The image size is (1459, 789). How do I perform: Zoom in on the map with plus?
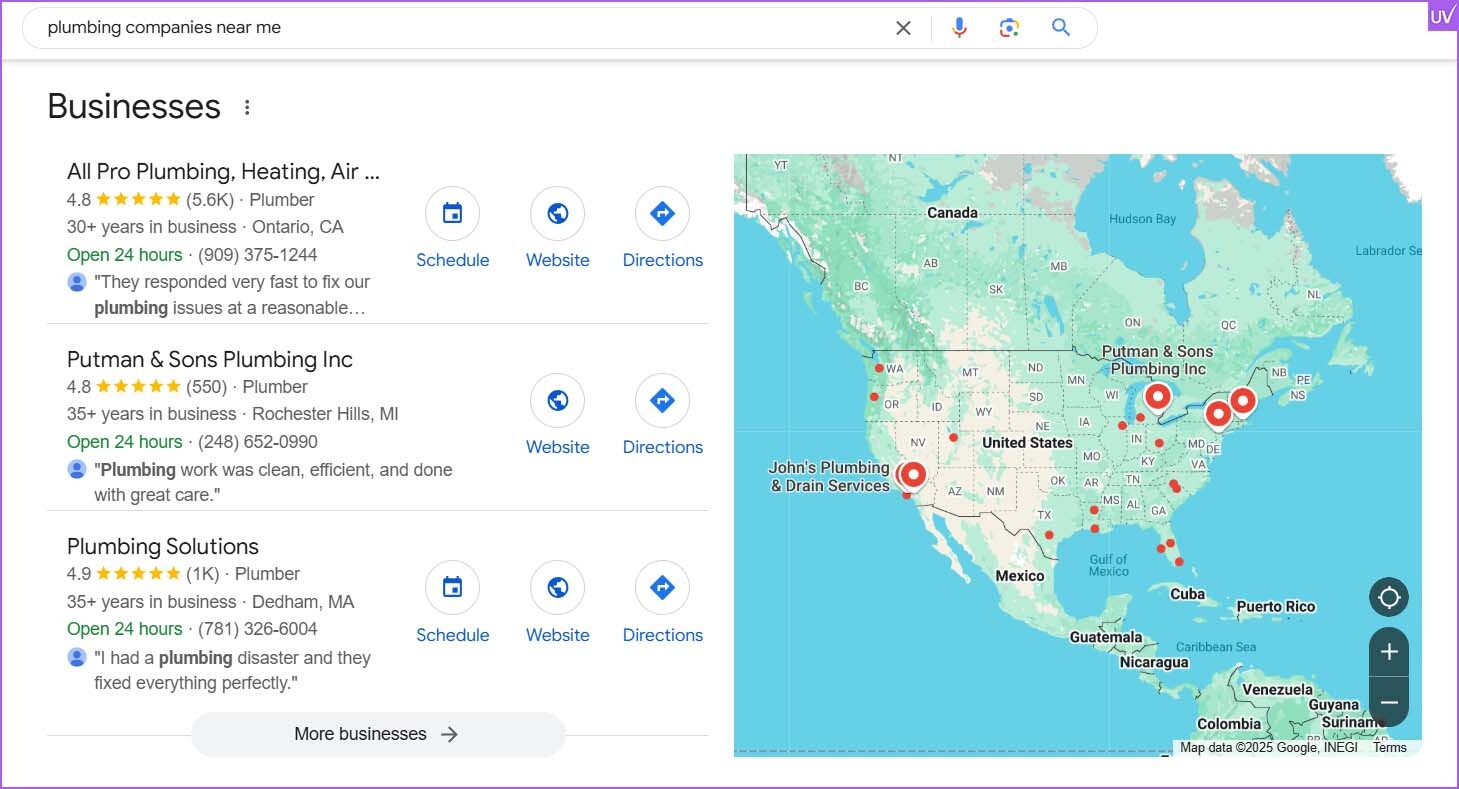1389,652
